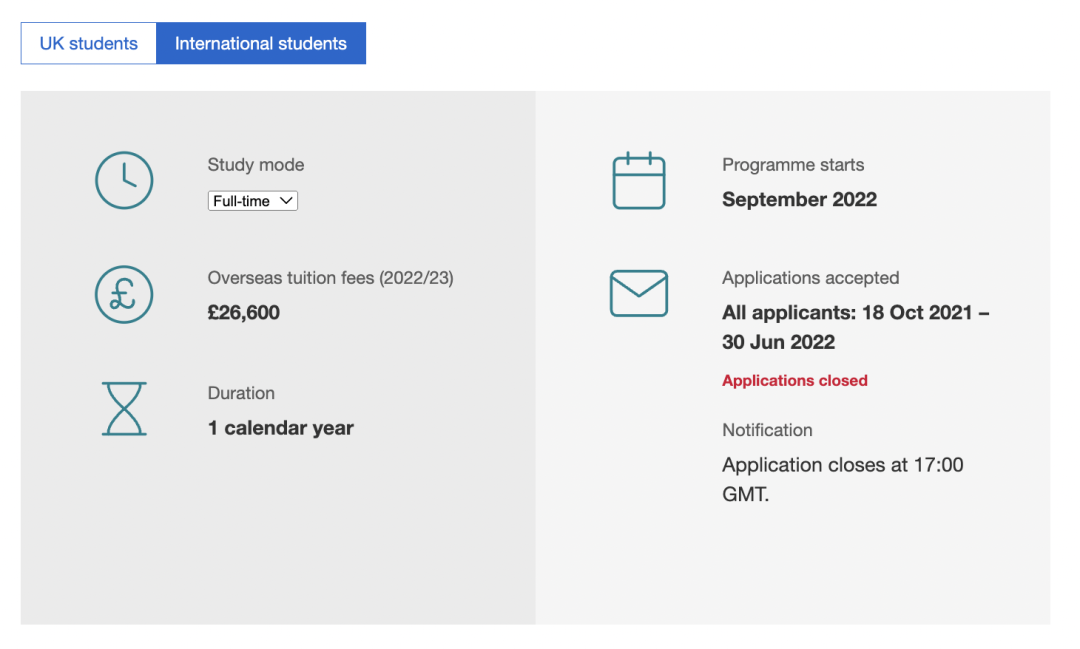Click the All applicants date range text
Viewport: 1080px width, 649px height.
[855, 327]
